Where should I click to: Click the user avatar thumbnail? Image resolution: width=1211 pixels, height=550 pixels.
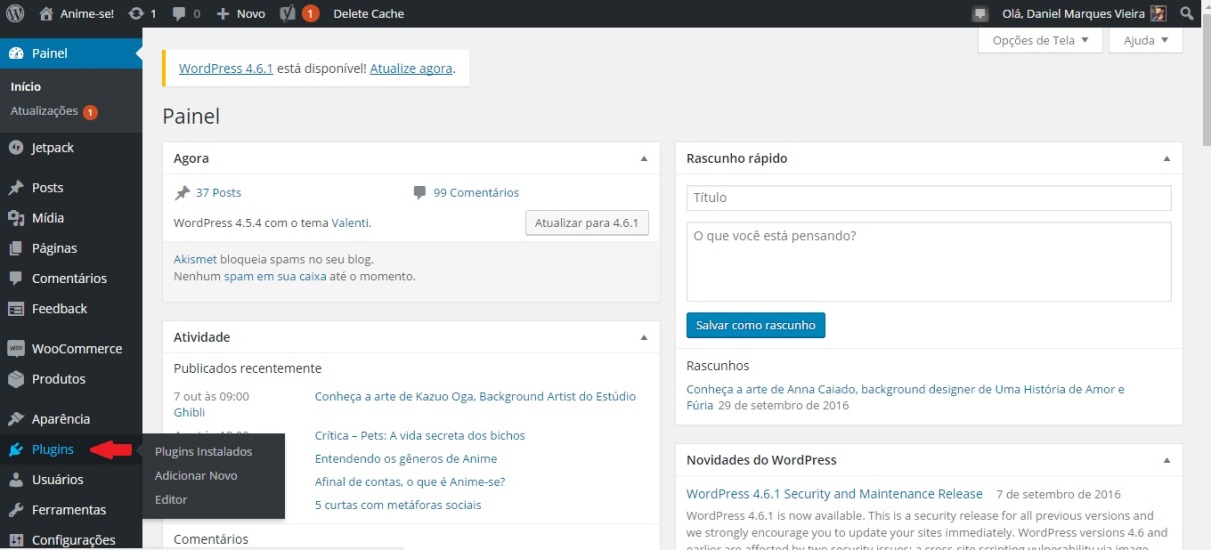click(x=1158, y=14)
